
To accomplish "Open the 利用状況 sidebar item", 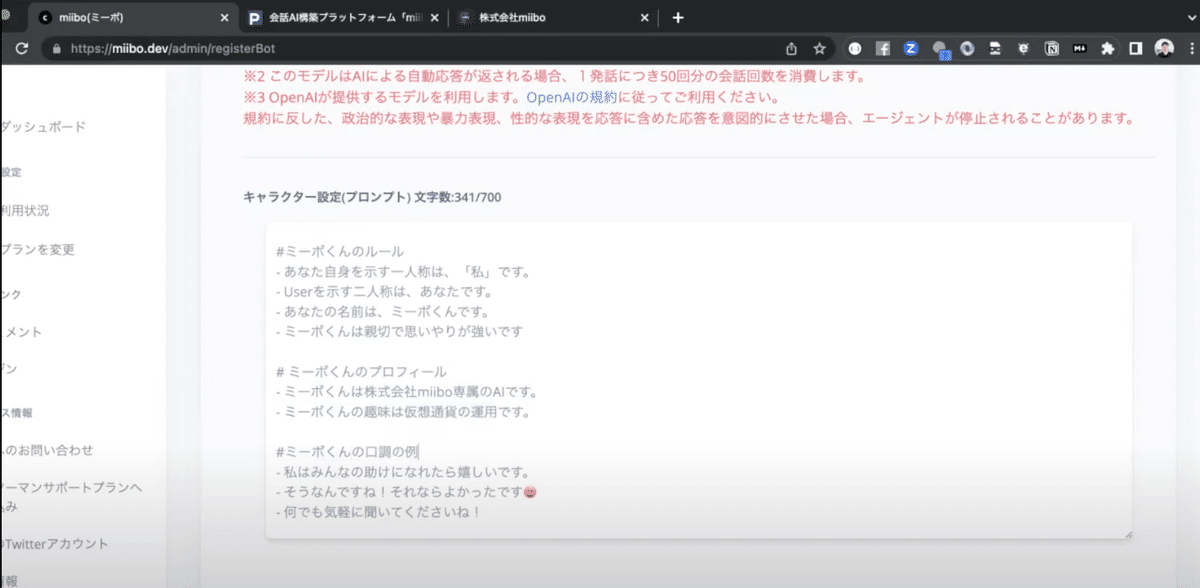I will tap(26, 211).
